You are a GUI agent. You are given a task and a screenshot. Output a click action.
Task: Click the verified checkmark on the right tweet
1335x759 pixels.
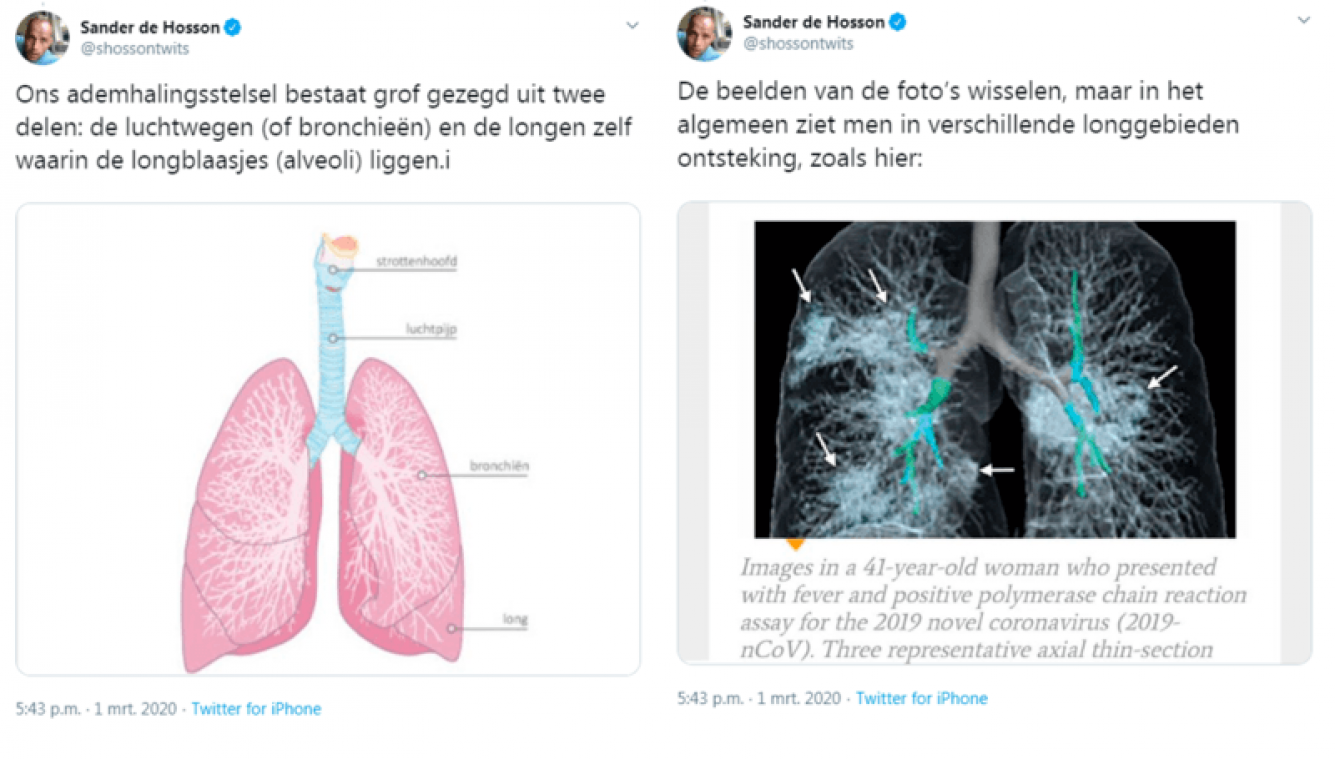pyautogui.click(x=898, y=20)
